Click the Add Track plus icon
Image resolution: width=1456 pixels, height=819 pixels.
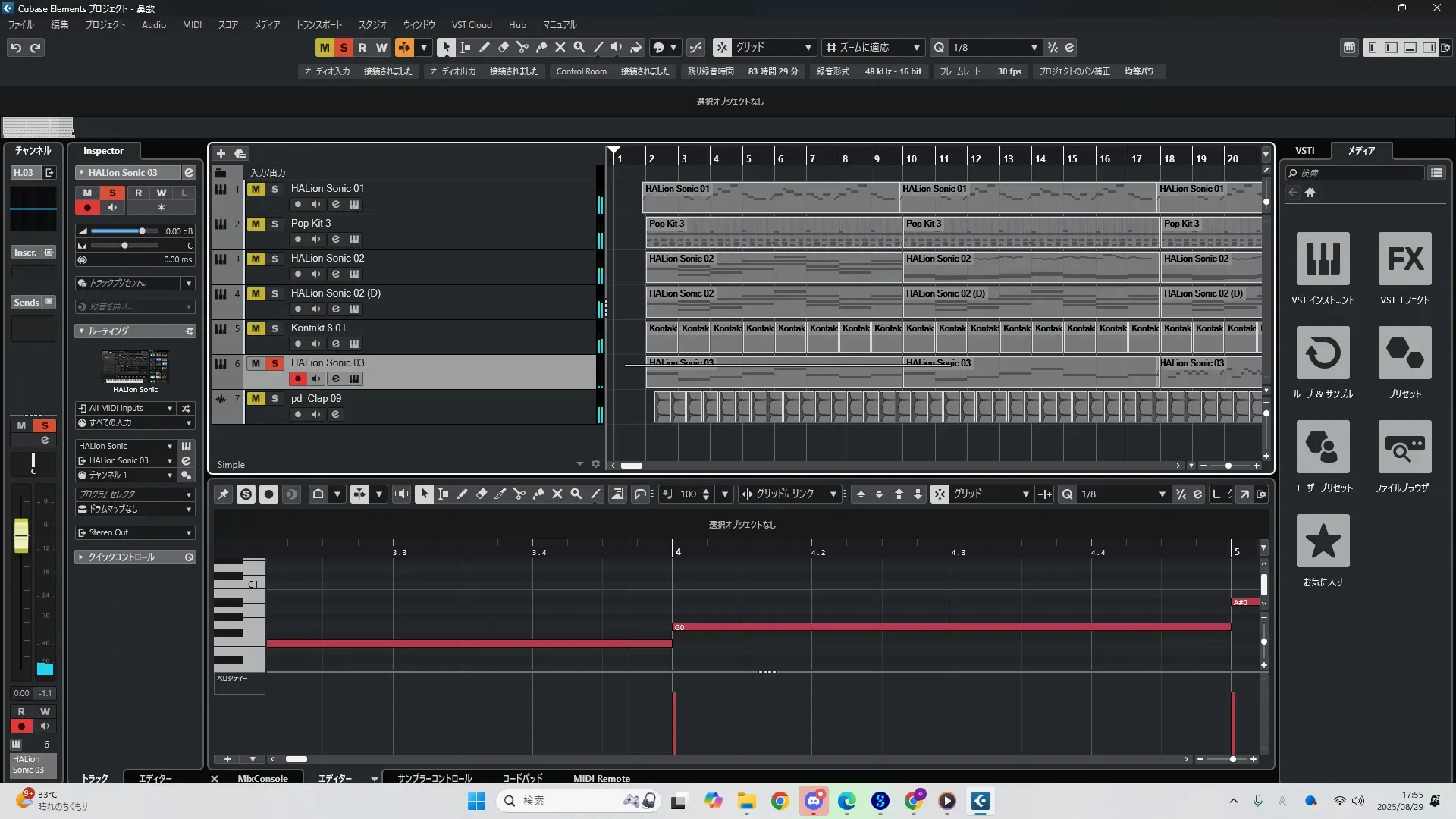click(x=221, y=153)
